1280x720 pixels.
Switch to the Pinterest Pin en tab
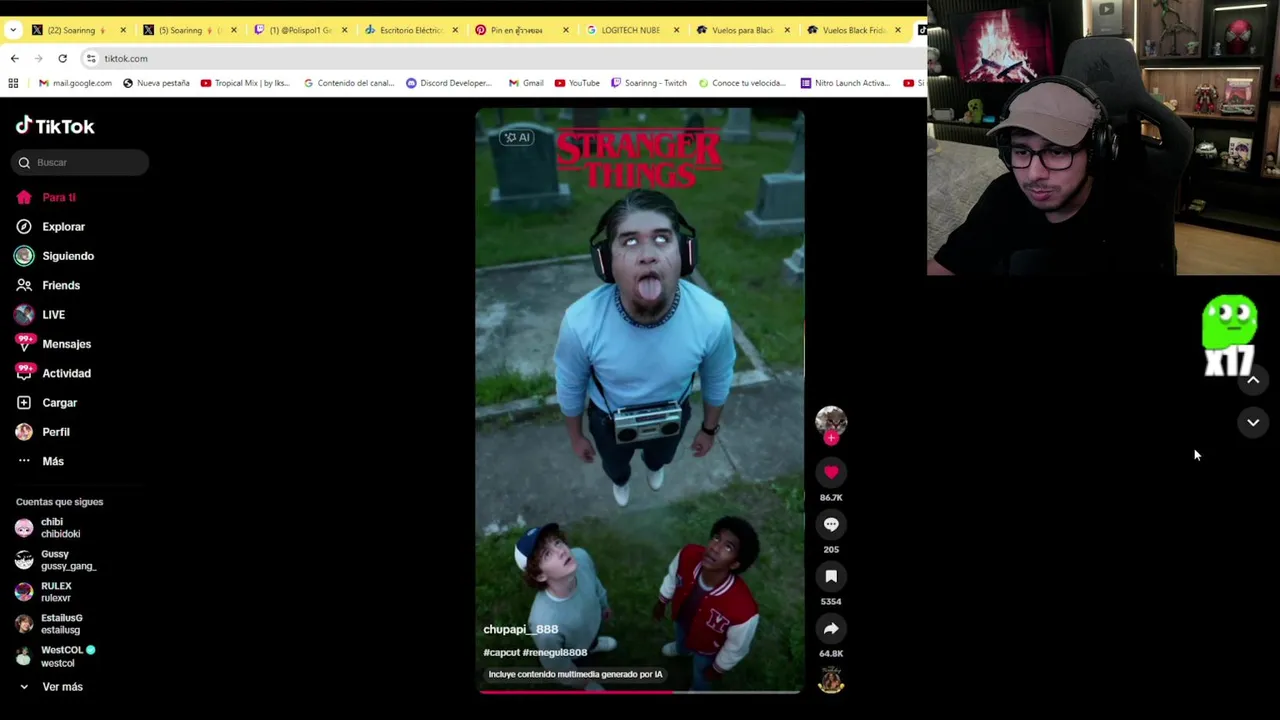(520, 30)
